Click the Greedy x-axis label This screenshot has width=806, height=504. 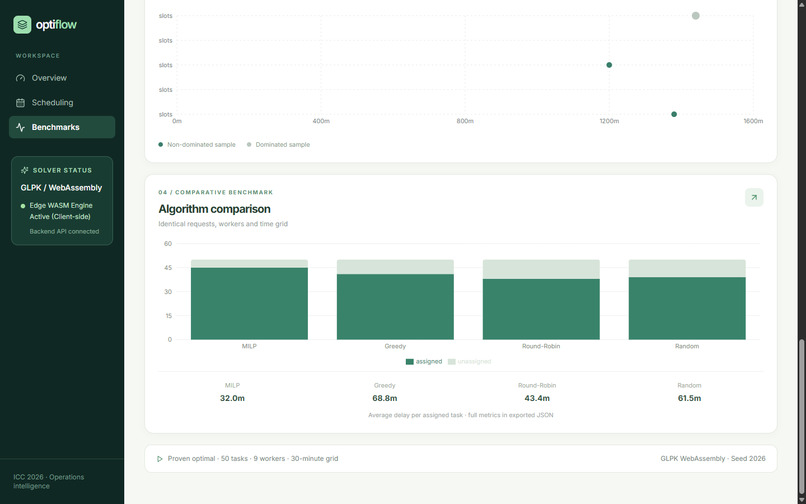tap(395, 346)
